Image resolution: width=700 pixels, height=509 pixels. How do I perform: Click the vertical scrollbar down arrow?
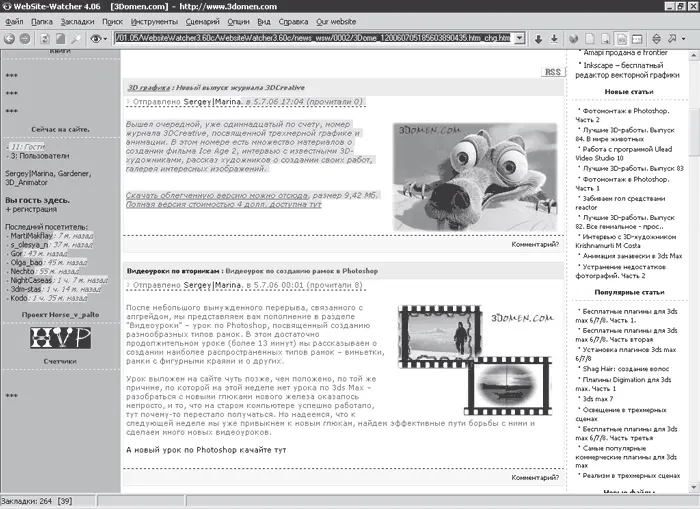[x=694, y=487]
